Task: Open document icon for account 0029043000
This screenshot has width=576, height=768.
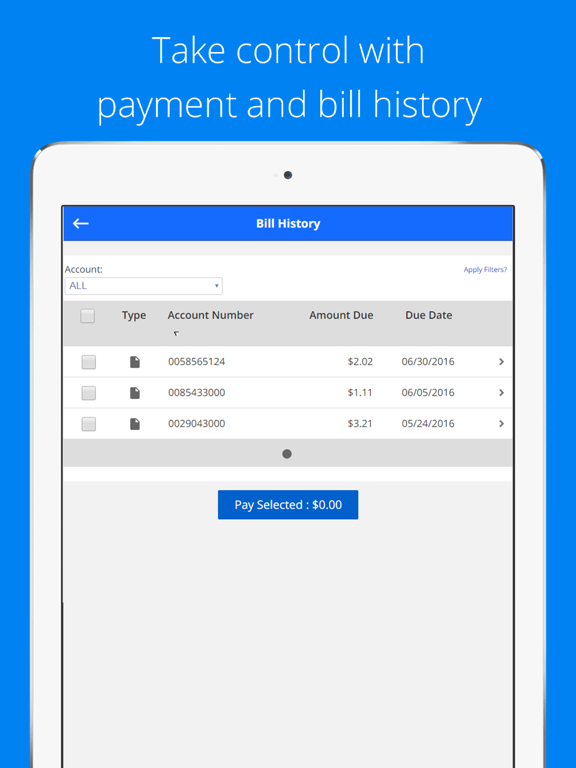Action: tap(135, 424)
